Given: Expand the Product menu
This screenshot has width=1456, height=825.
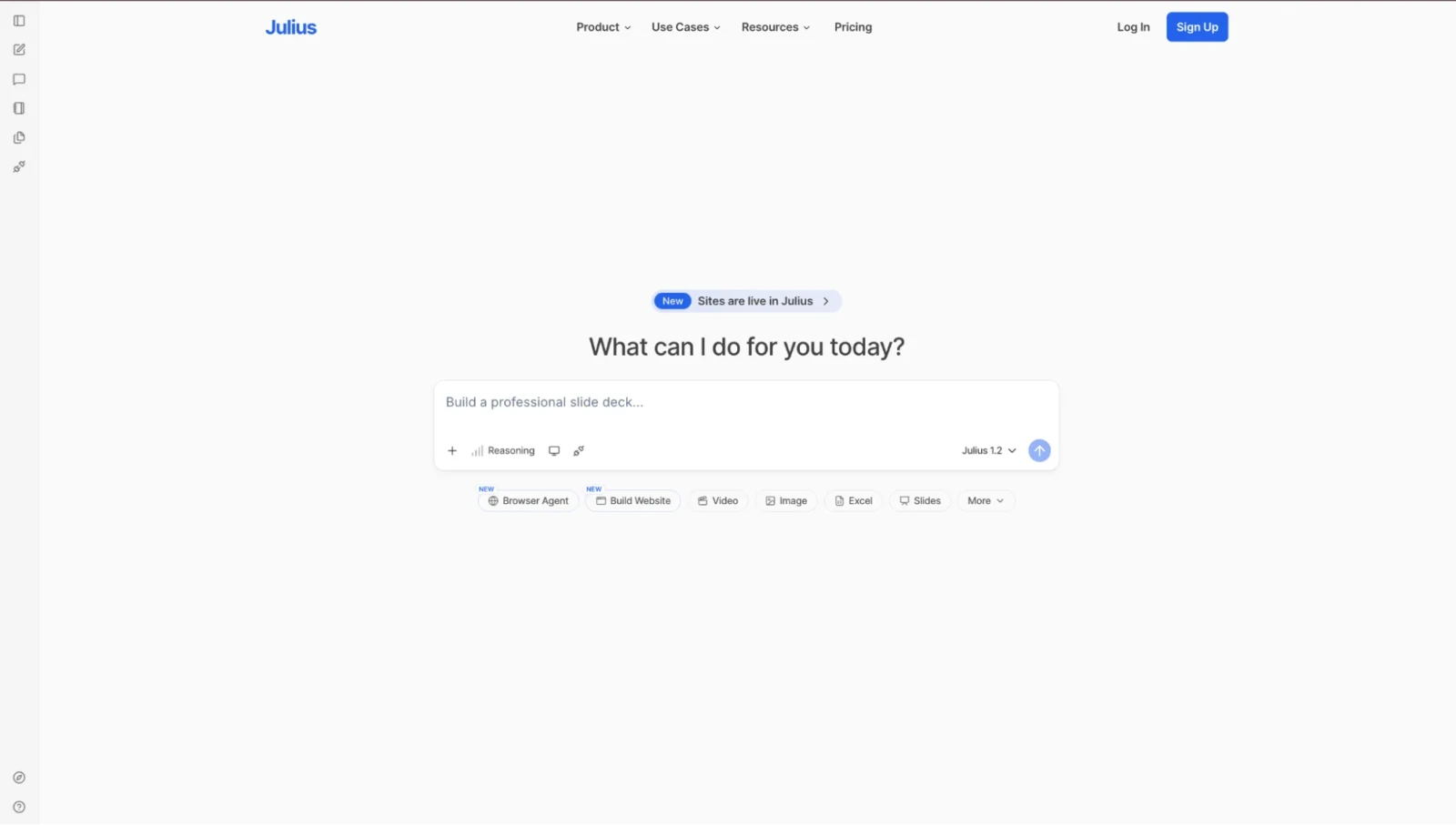Looking at the screenshot, I should tap(603, 27).
